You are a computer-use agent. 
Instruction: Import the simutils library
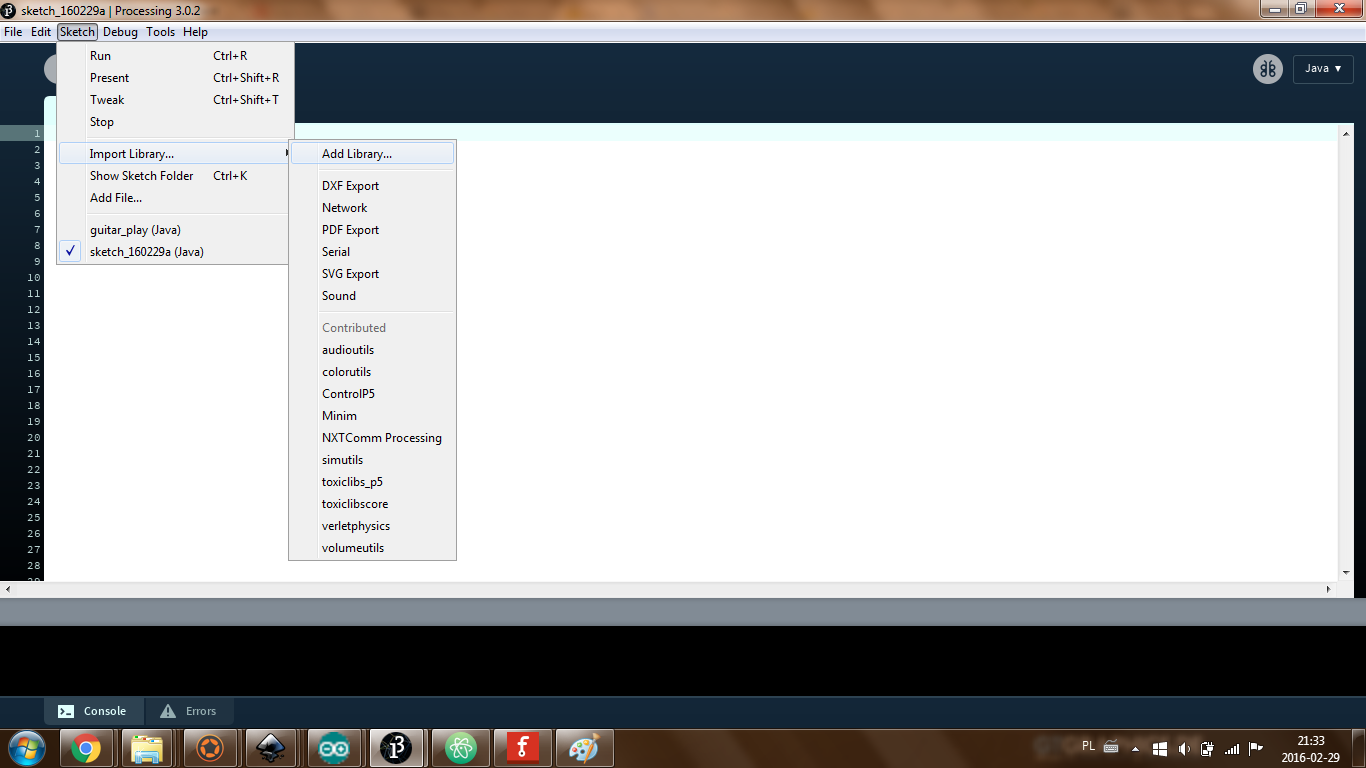point(372,460)
